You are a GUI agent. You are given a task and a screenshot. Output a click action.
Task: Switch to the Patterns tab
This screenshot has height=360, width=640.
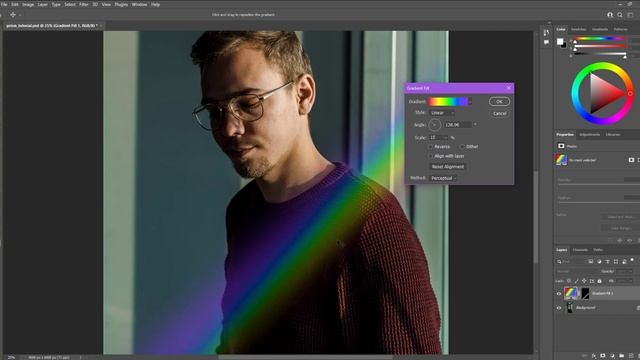(620, 29)
